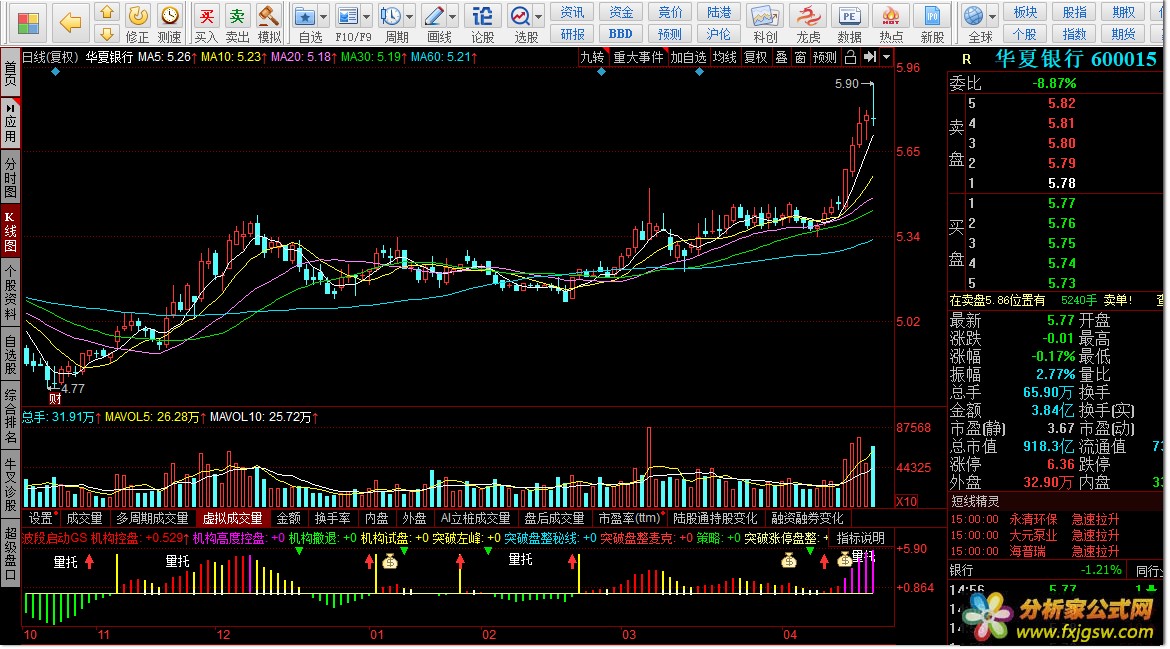Click the skip-to-end arrow icon in chart toolbar

tap(870, 57)
